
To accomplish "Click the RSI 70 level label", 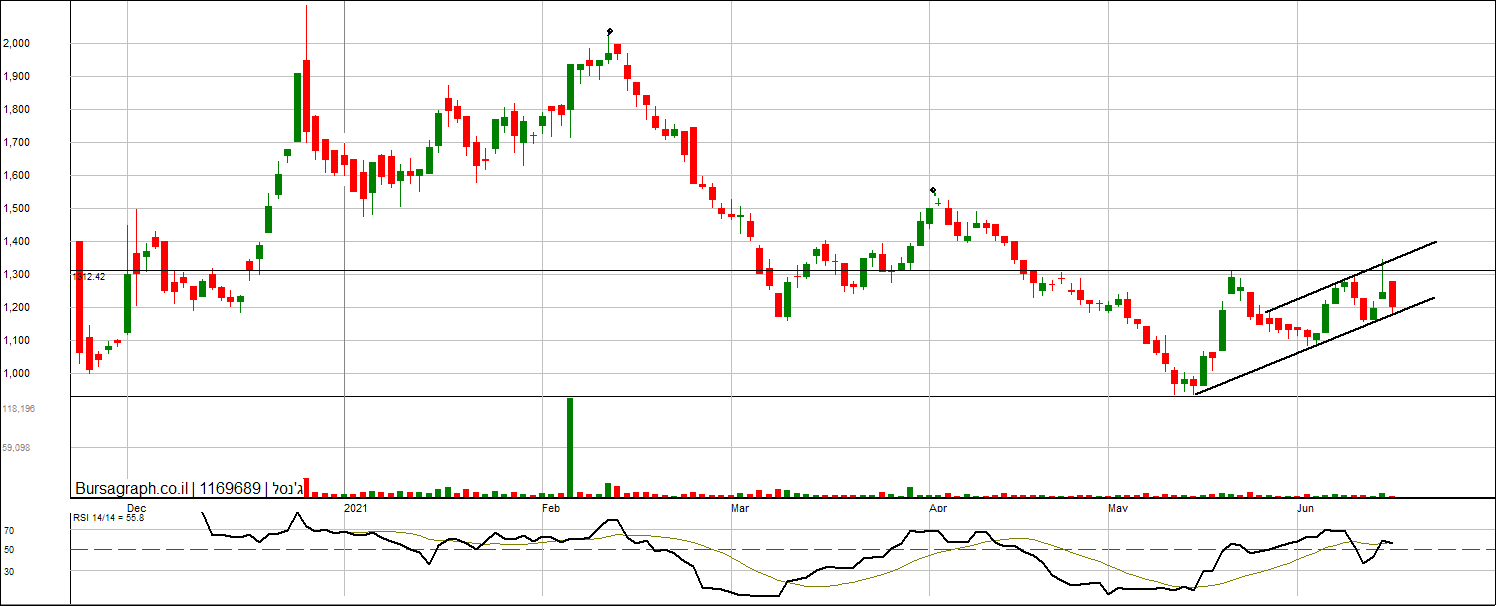I will (8, 531).
